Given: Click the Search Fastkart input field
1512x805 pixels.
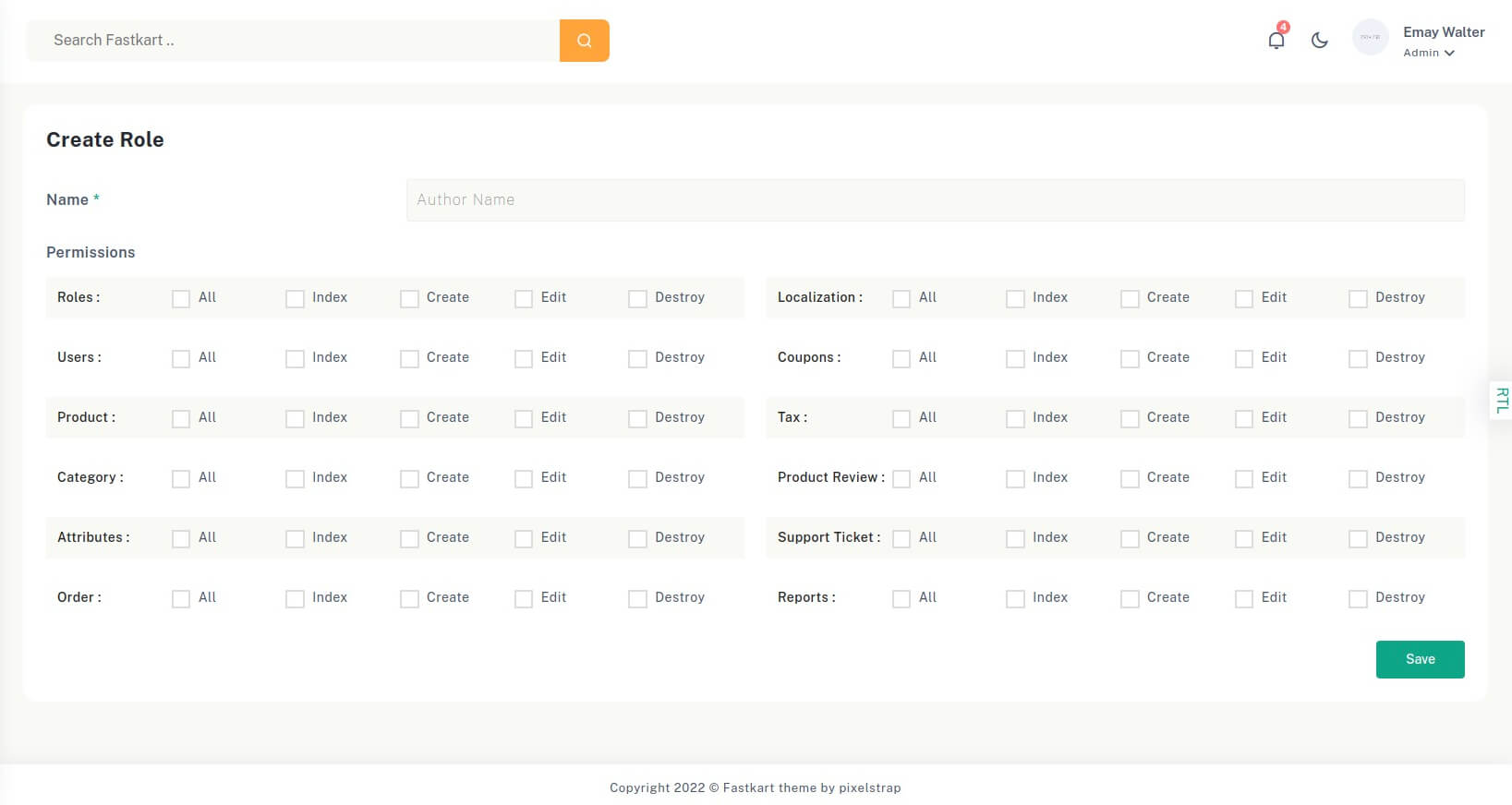Looking at the screenshot, I should (293, 41).
